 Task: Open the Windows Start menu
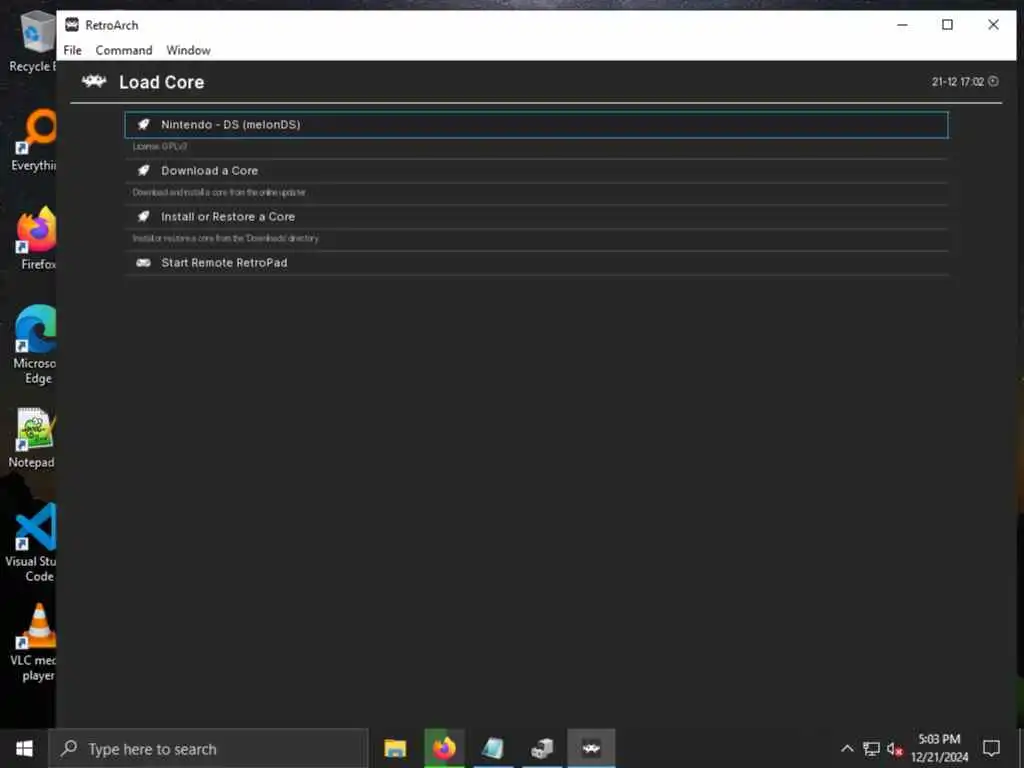[24, 748]
